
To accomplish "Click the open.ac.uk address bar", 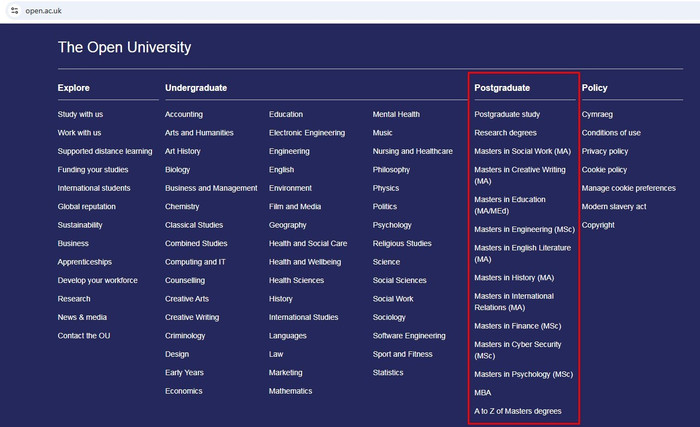I will 43,11.
